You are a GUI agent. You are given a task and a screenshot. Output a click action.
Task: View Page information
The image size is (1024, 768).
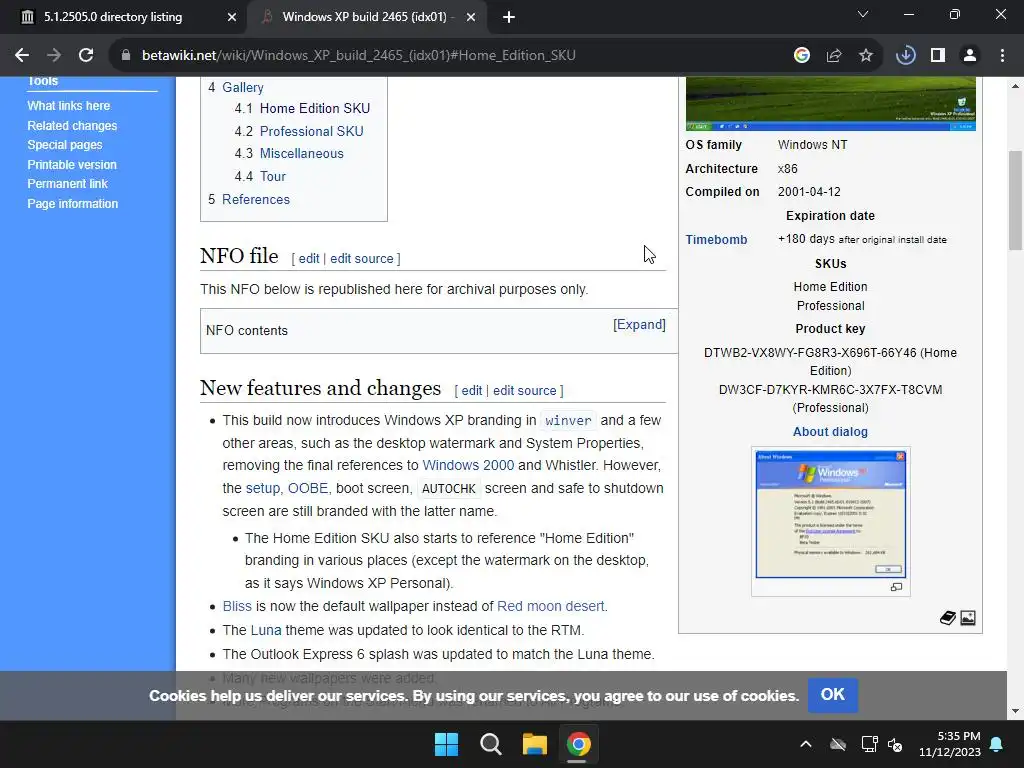point(72,204)
